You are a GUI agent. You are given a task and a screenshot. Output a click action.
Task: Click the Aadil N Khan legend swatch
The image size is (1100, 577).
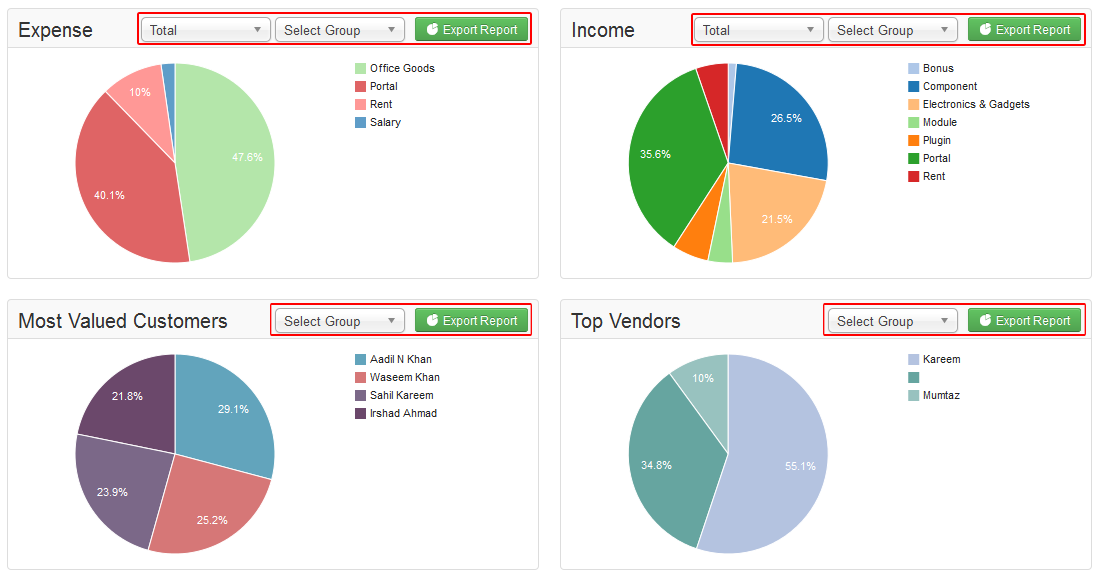361,359
